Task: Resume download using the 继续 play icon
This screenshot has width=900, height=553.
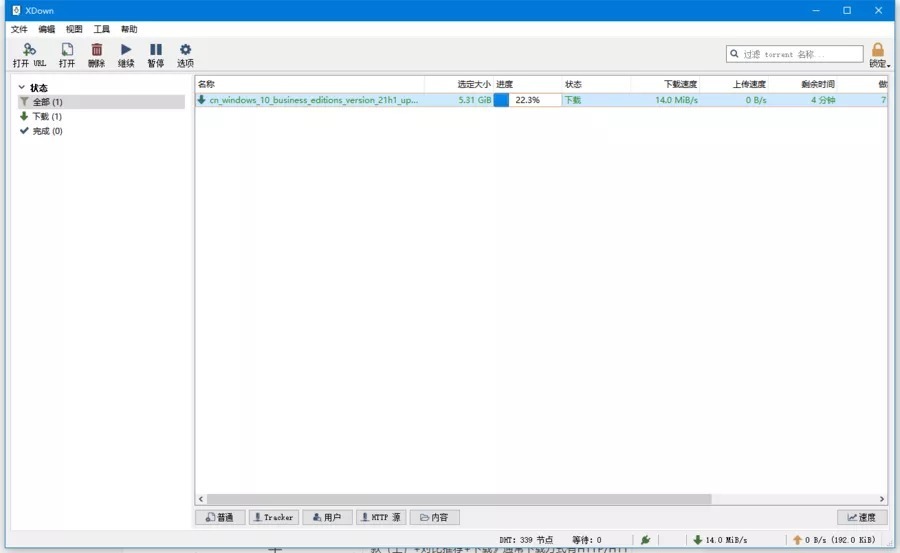Action: click(x=126, y=55)
